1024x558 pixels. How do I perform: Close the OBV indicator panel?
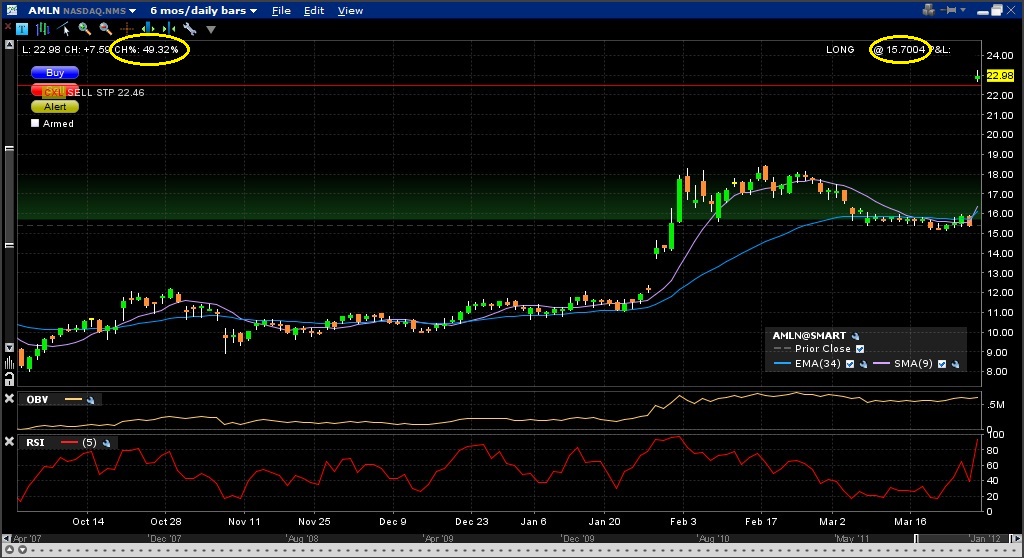[10, 400]
